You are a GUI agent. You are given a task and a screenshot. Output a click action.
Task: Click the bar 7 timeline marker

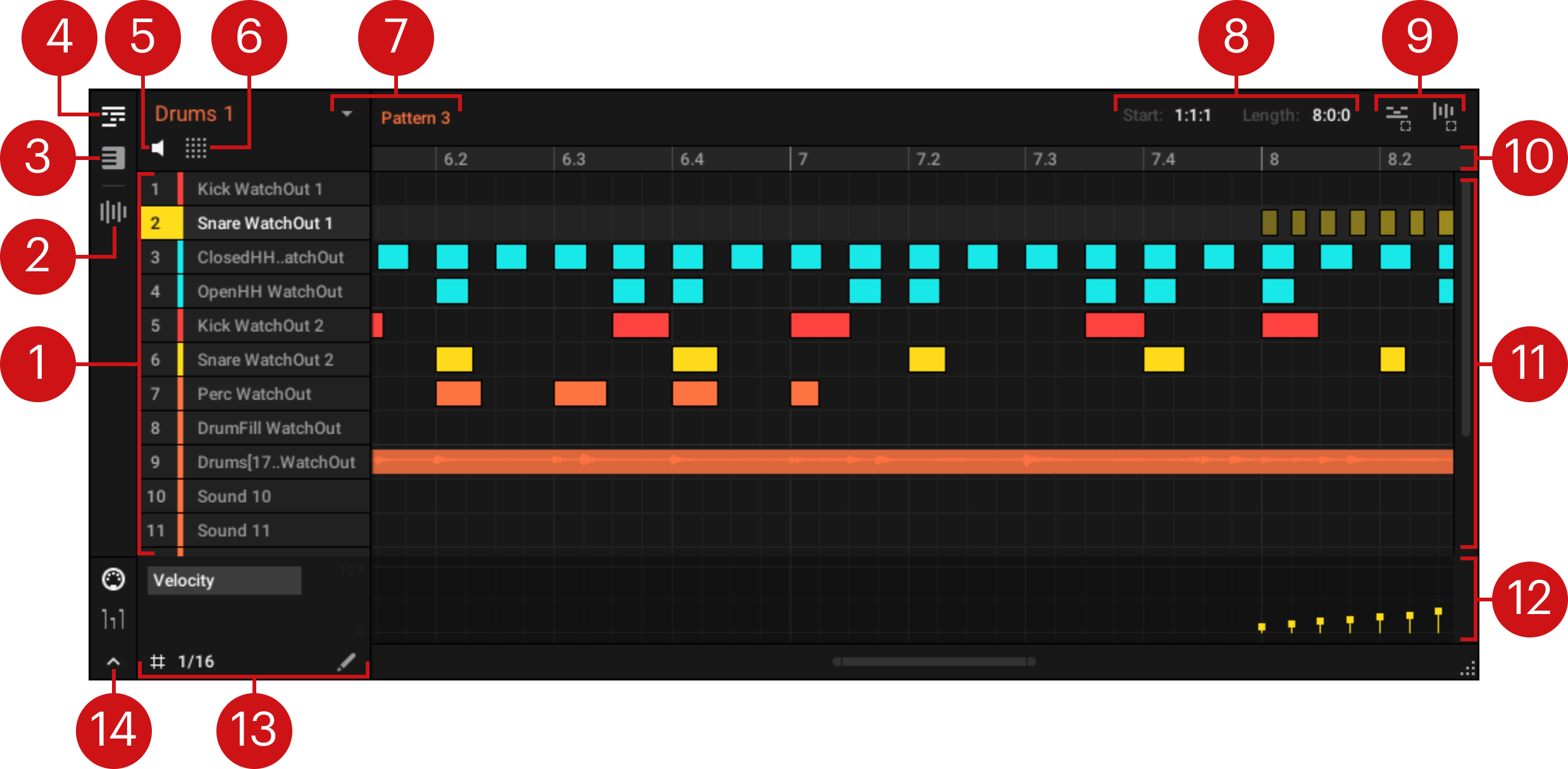point(802,159)
